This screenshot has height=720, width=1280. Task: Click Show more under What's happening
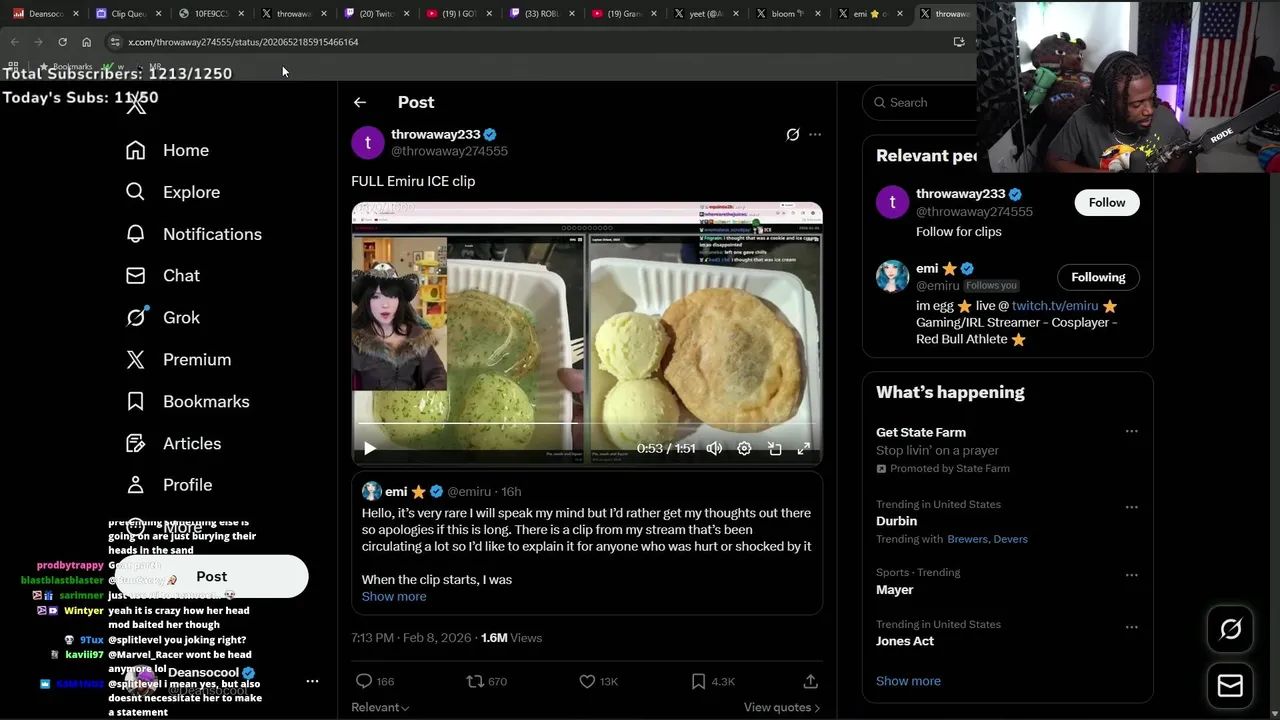pyautogui.click(x=908, y=681)
